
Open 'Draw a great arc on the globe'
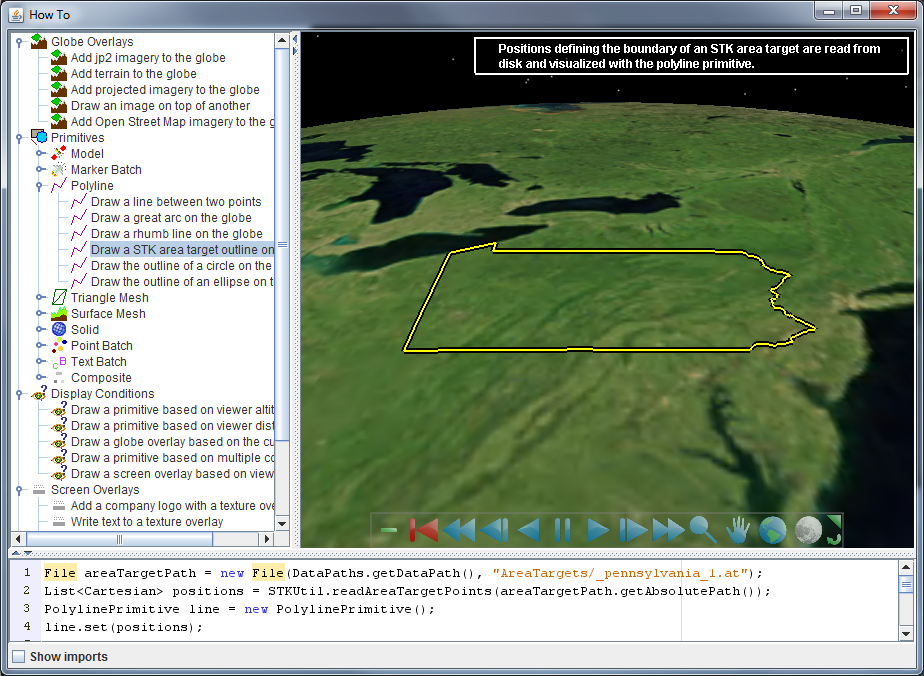tap(171, 217)
